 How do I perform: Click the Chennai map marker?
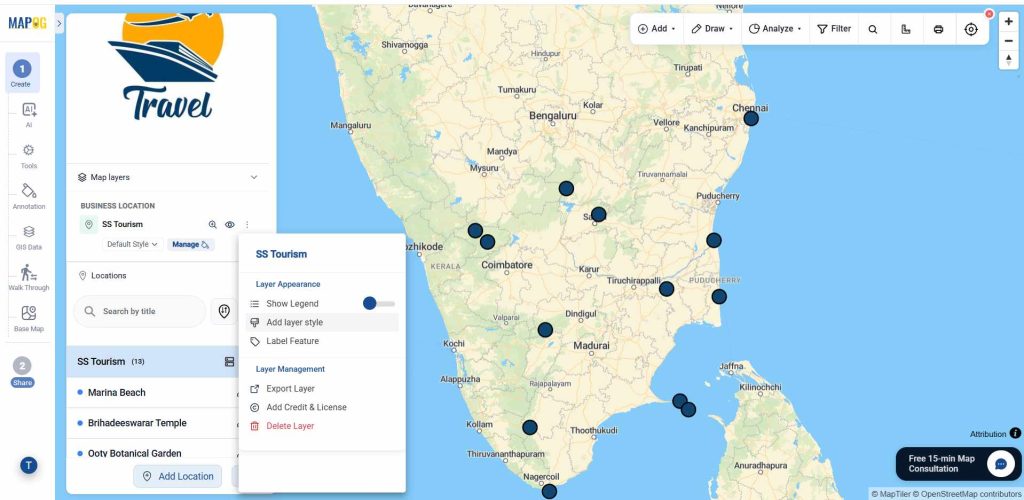point(751,118)
